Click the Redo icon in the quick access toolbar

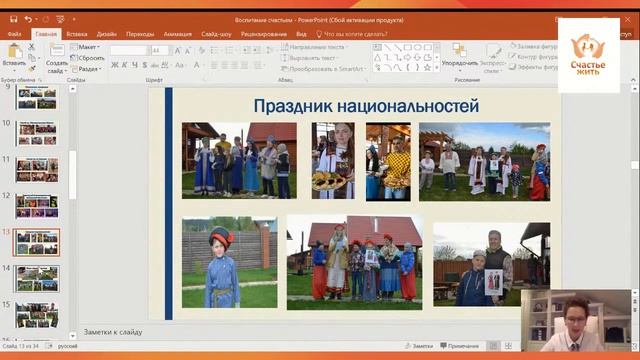[x=46, y=19]
